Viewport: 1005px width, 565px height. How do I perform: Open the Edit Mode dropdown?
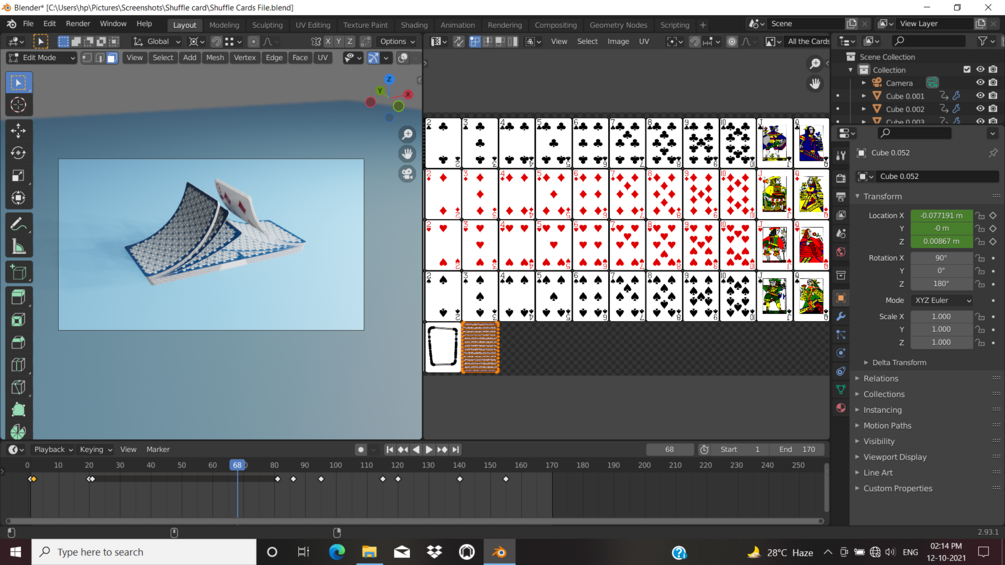pyautogui.click(x=42, y=58)
